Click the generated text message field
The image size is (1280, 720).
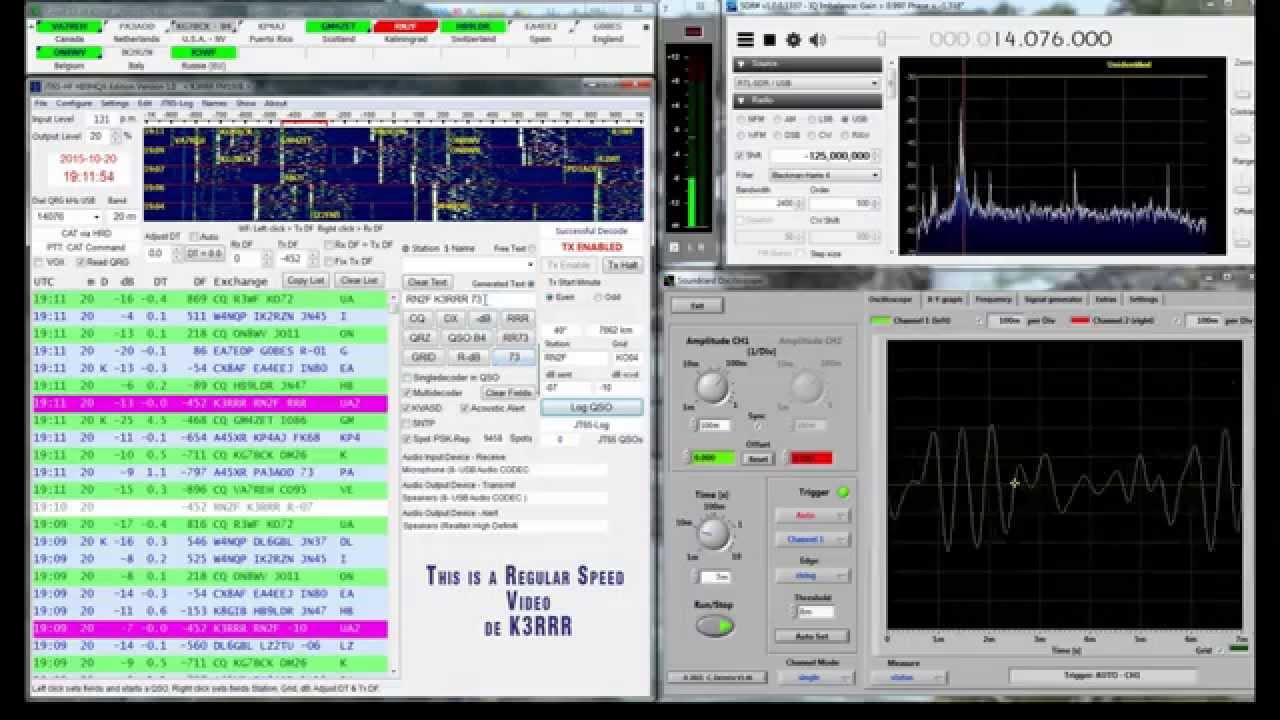pos(469,299)
